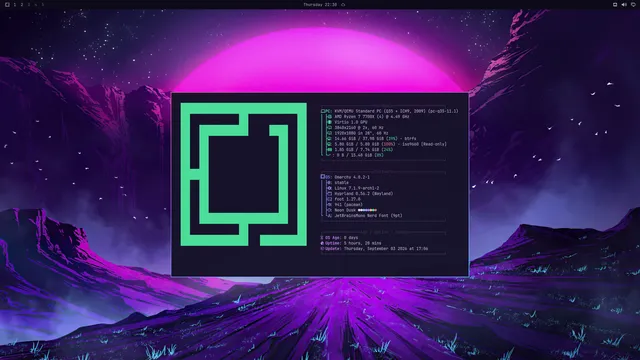Open the rightmost system tray icon
Screen dimensions: 640x360
633,4
